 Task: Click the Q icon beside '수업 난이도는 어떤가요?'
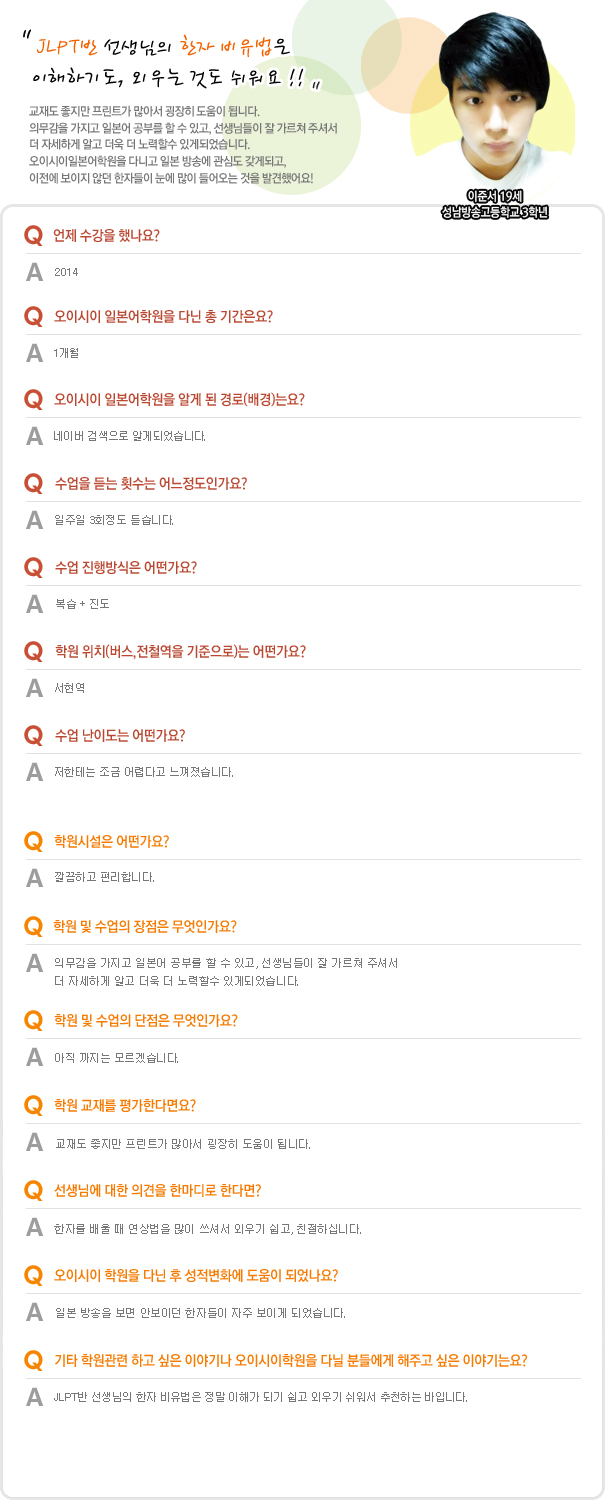(34, 736)
